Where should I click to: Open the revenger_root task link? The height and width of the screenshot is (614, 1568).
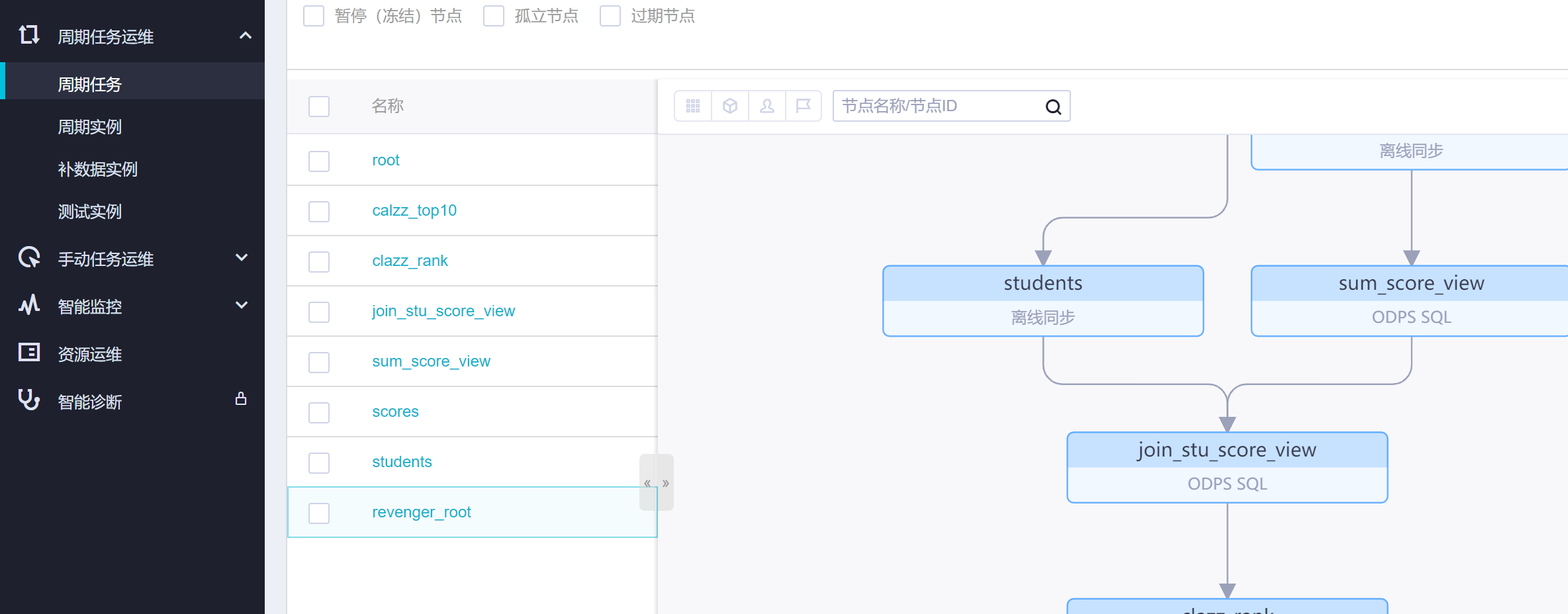click(x=422, y=512)
